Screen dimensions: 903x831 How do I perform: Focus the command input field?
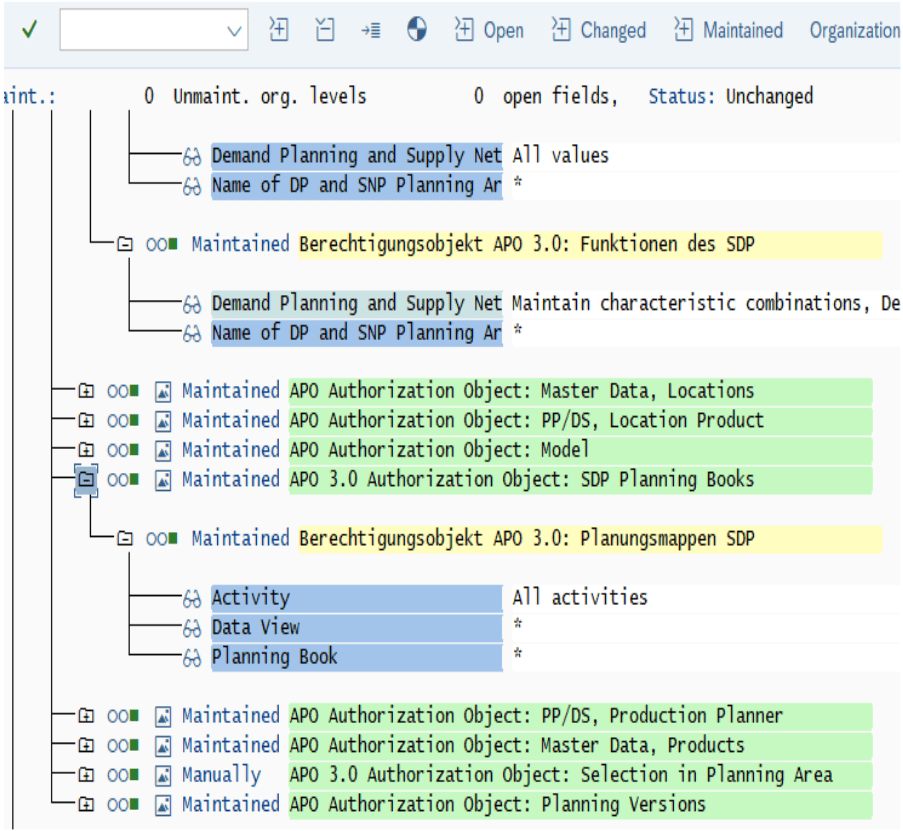154,30
